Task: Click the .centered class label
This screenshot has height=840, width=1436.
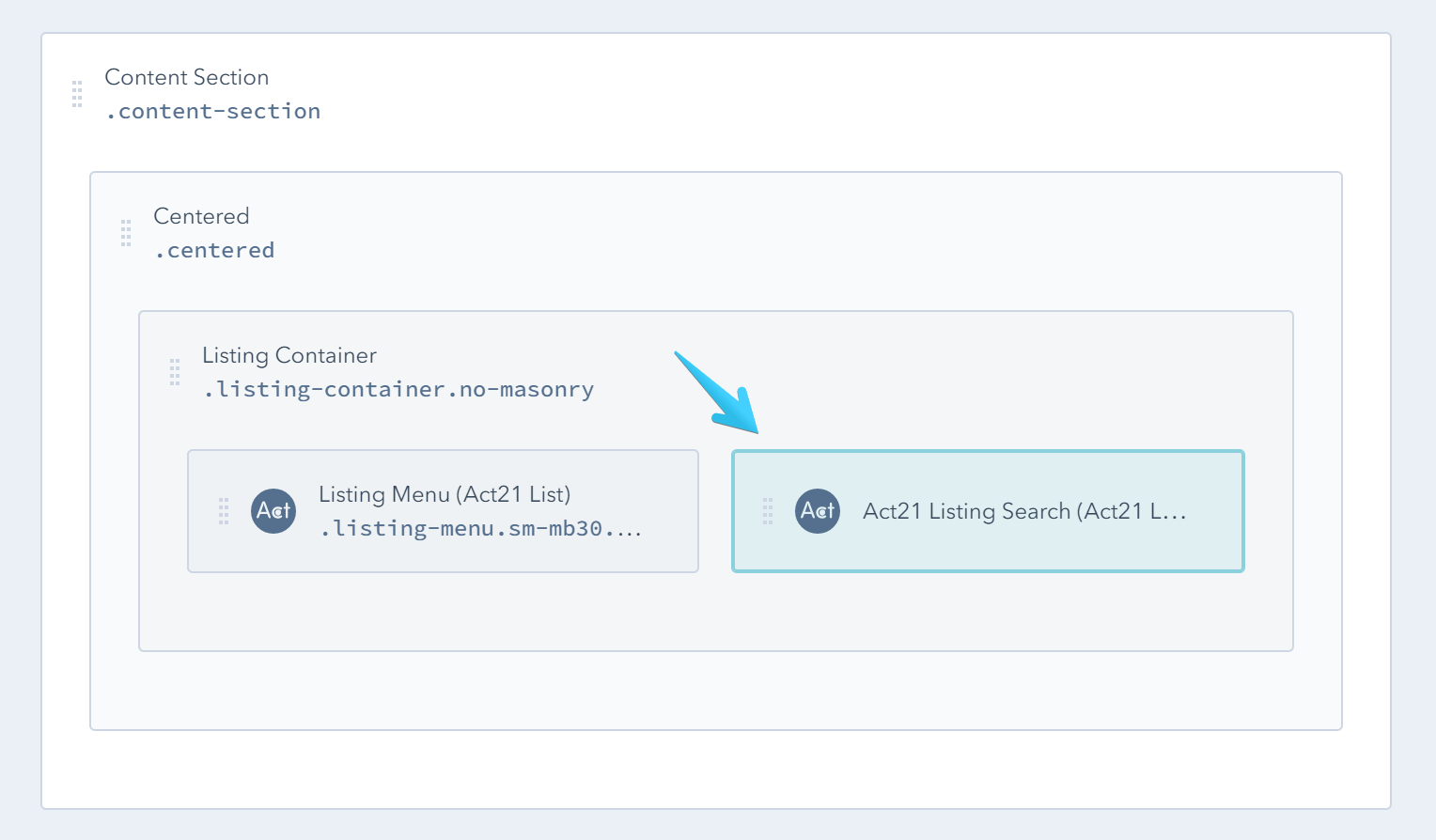Action: (x=215, y=250)
